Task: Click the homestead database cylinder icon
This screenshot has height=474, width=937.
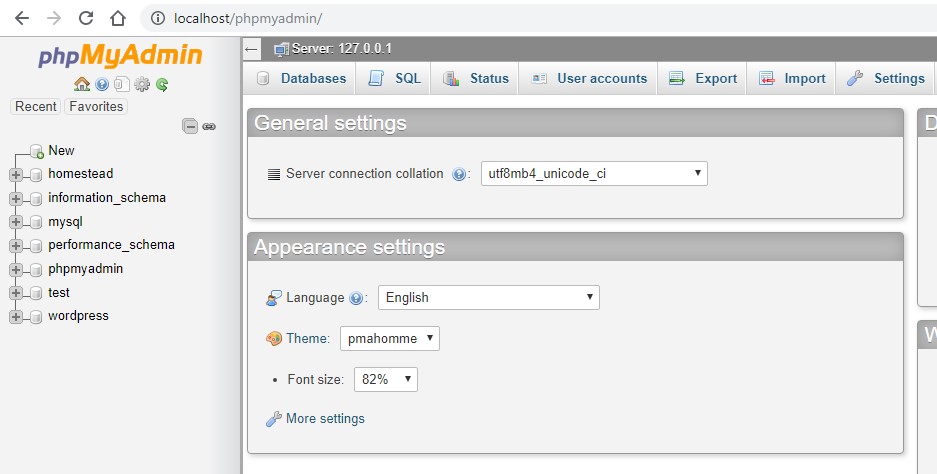Action: 36,175
